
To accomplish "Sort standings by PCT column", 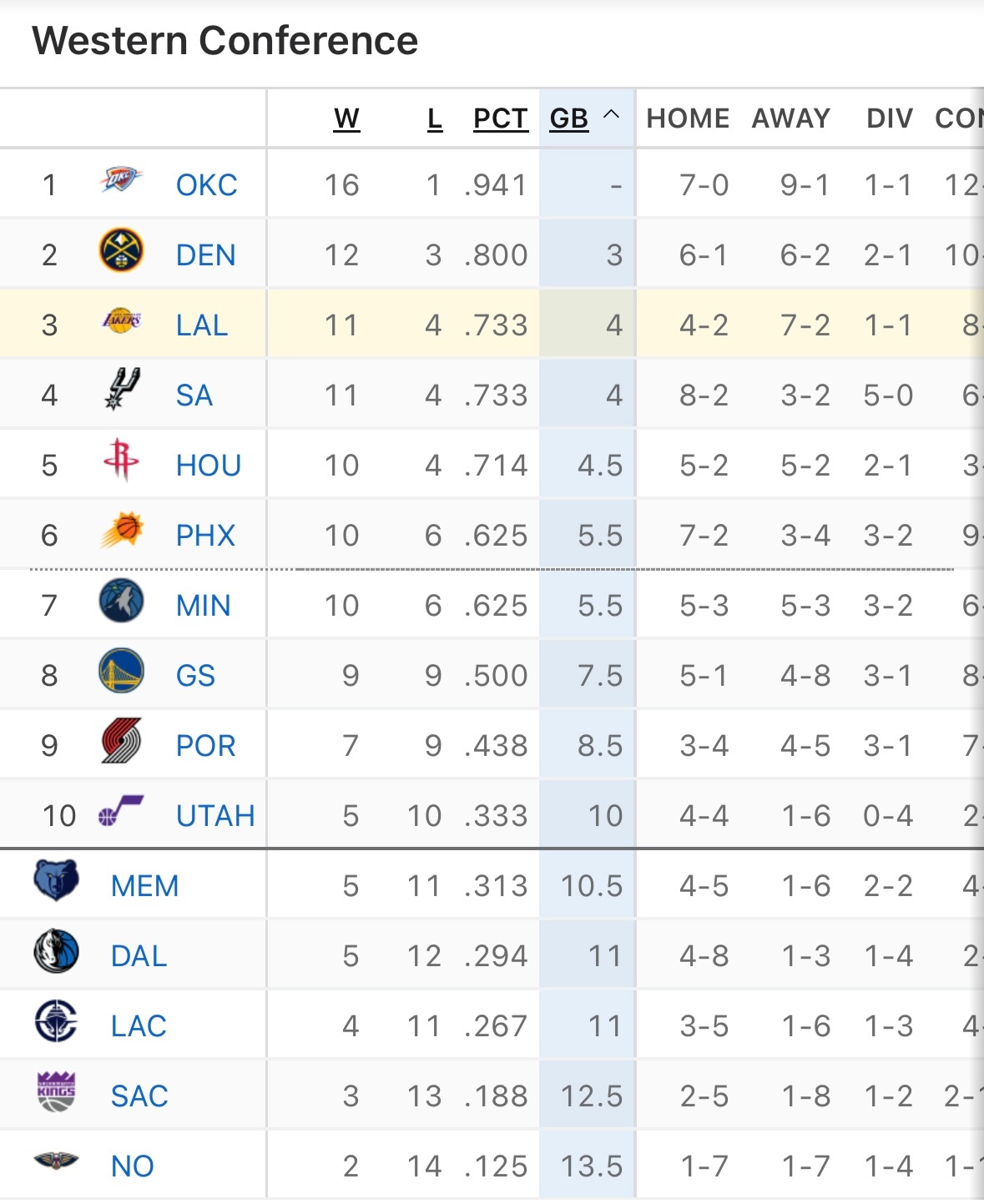I will coord(500,119).
